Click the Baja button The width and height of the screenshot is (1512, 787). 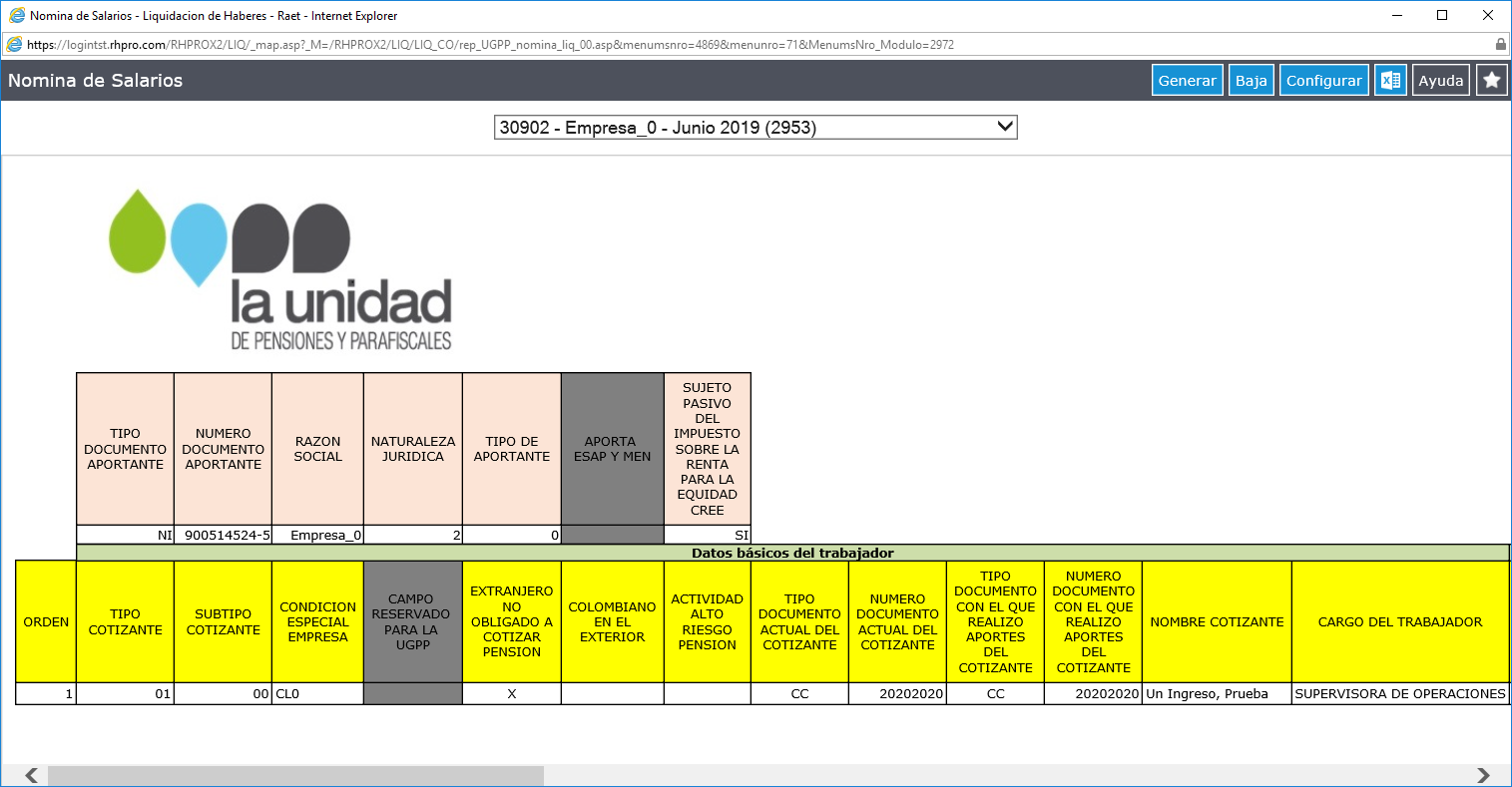tap(1251, 81)
